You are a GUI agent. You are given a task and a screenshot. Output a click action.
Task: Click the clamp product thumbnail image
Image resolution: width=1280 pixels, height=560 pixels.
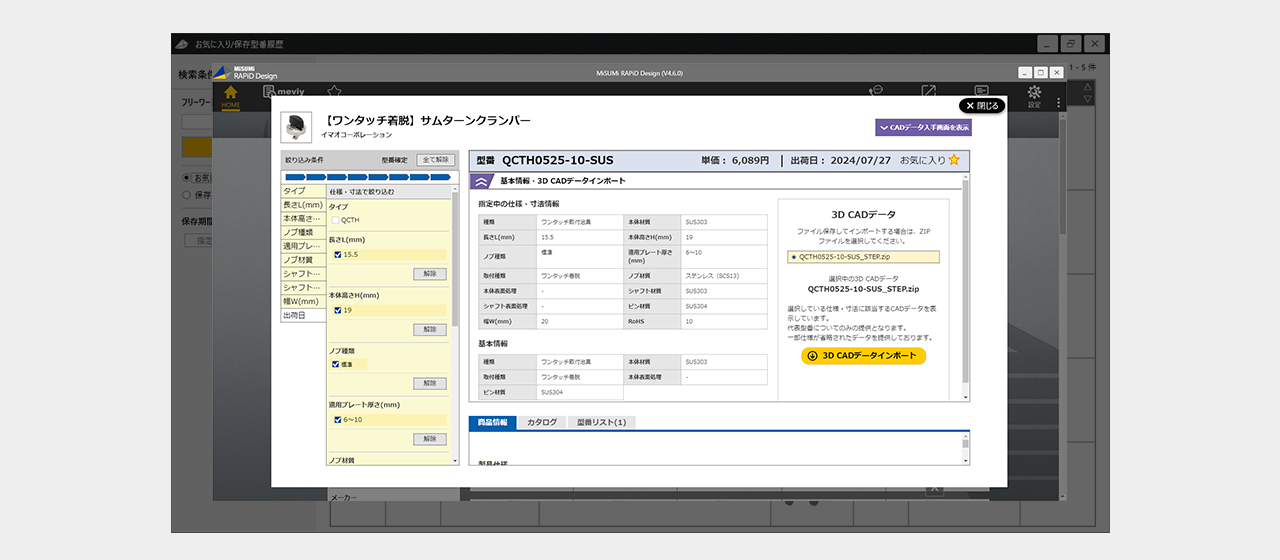pos(296,126)
